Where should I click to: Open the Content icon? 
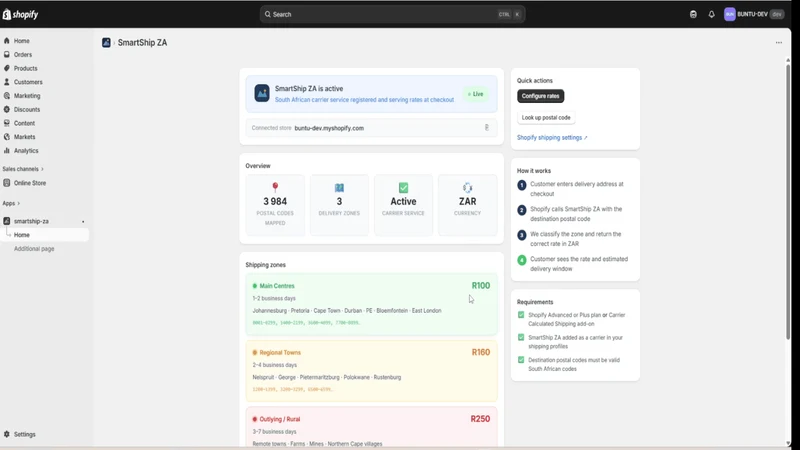pos(7,123)
